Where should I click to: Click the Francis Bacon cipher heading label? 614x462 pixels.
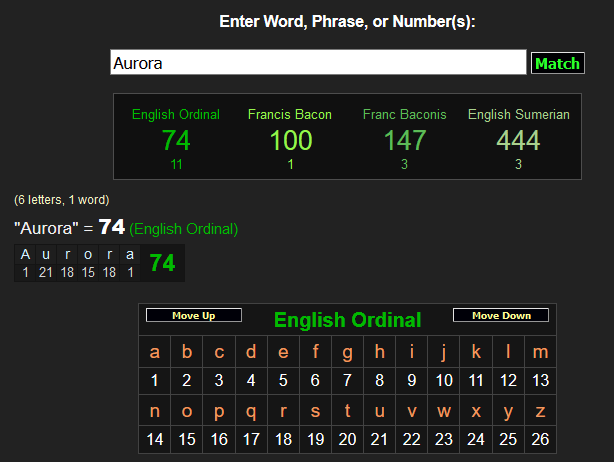coord(290,114)
